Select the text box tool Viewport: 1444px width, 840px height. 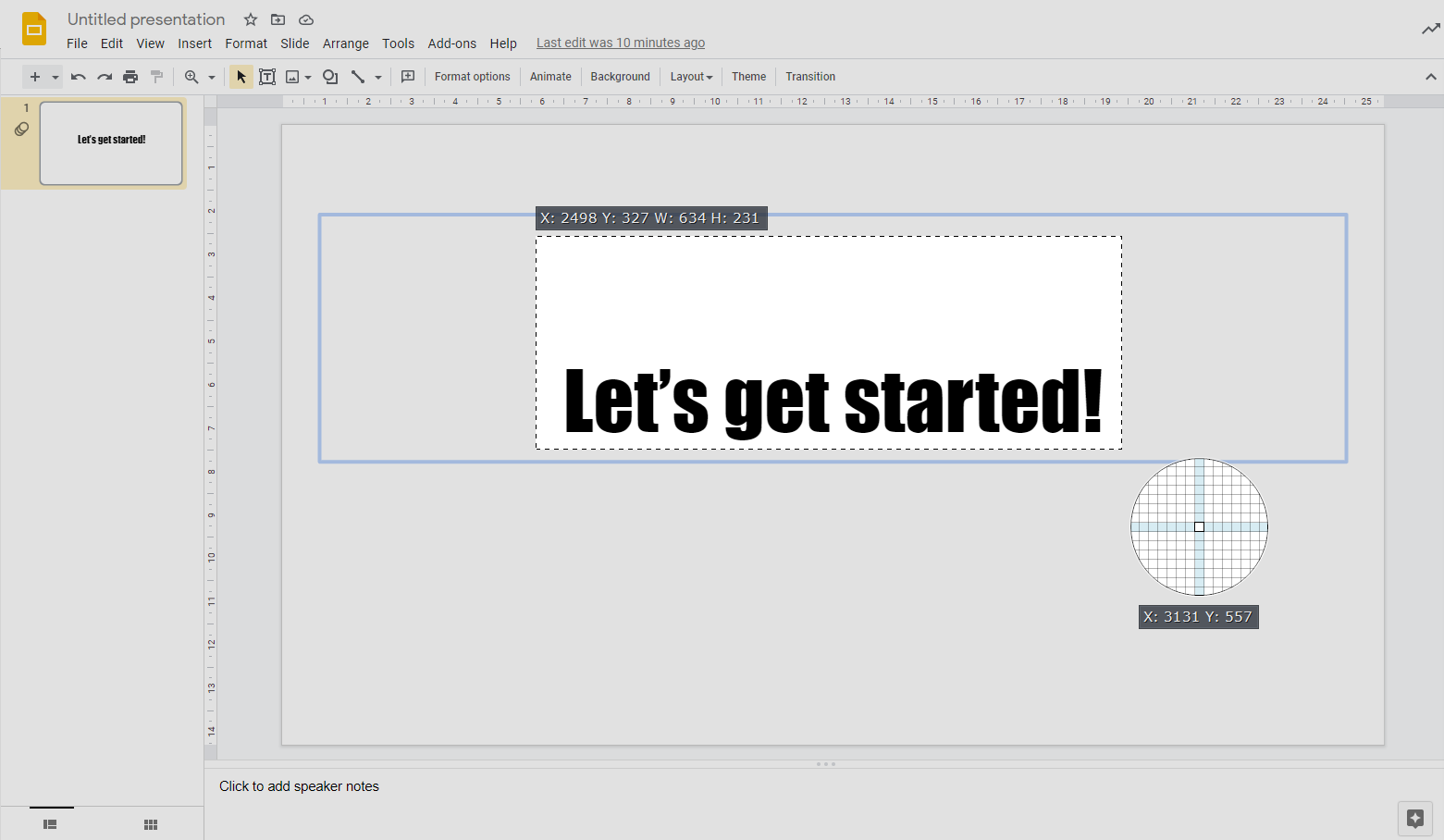click(x=267, y=77)
